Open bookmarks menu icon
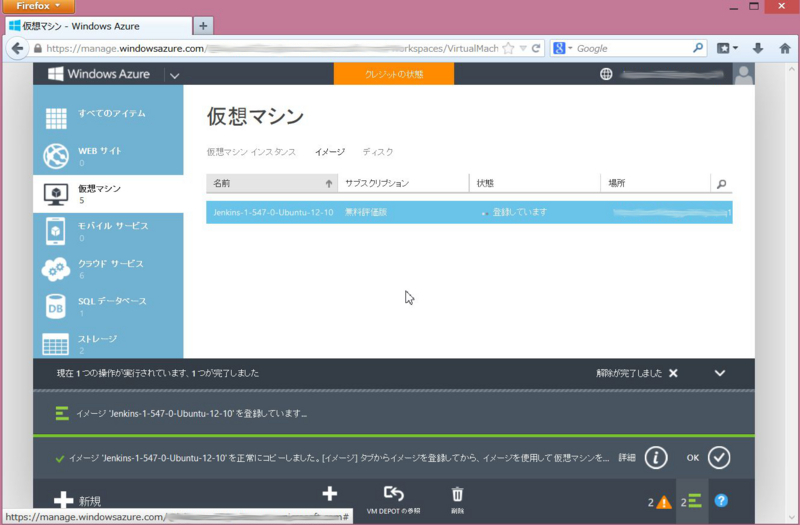800x525 pixels. pos(727,48)
